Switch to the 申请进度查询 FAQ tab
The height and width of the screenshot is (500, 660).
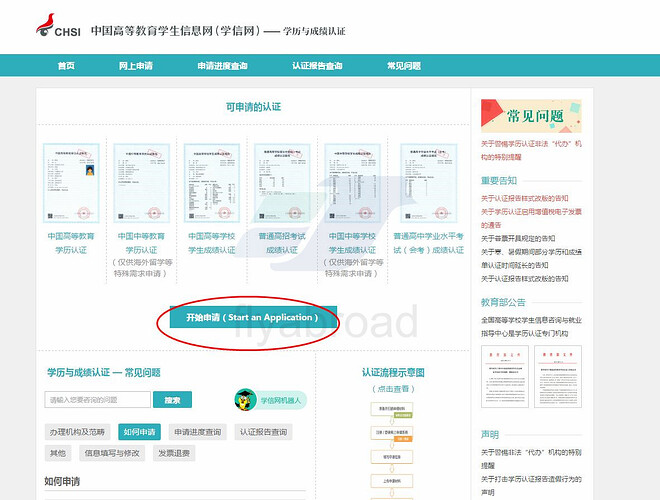click(x=197, y=432)
